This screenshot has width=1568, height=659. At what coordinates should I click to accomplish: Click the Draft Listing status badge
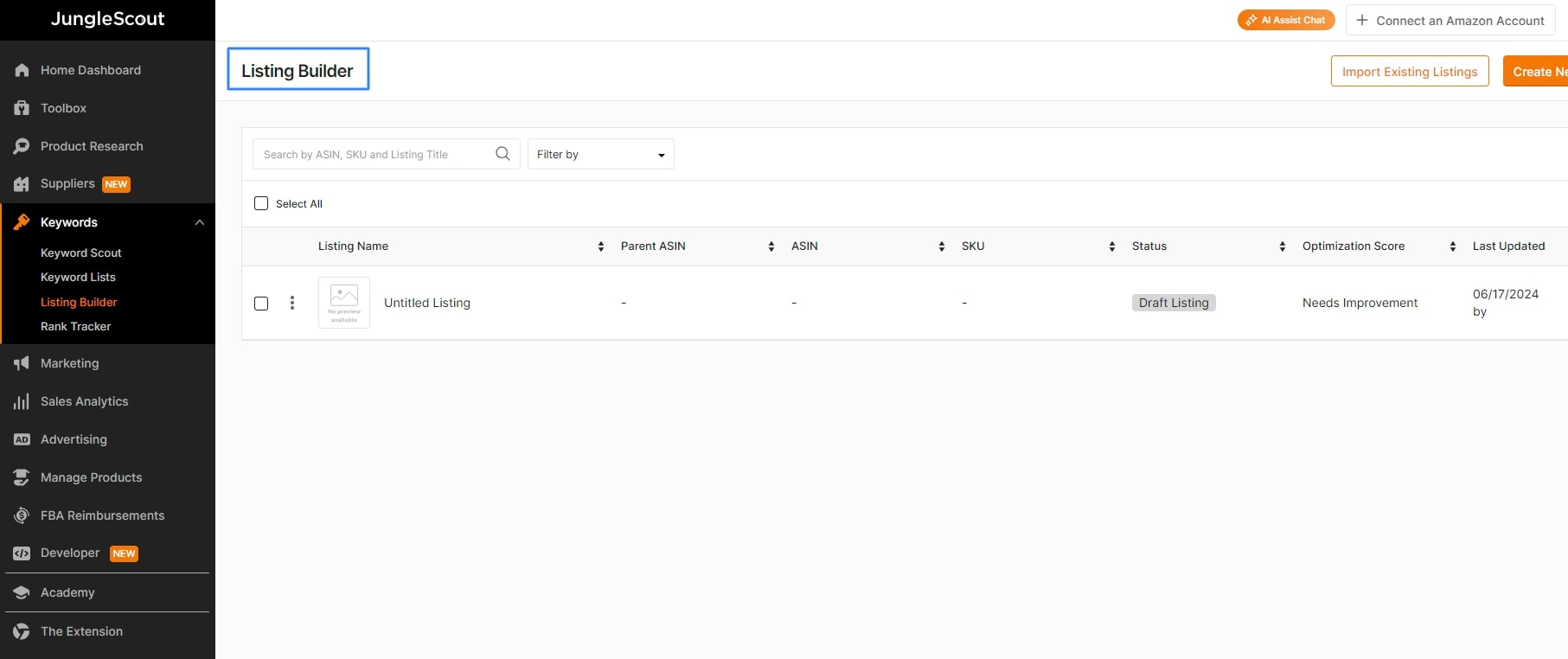1174,303
